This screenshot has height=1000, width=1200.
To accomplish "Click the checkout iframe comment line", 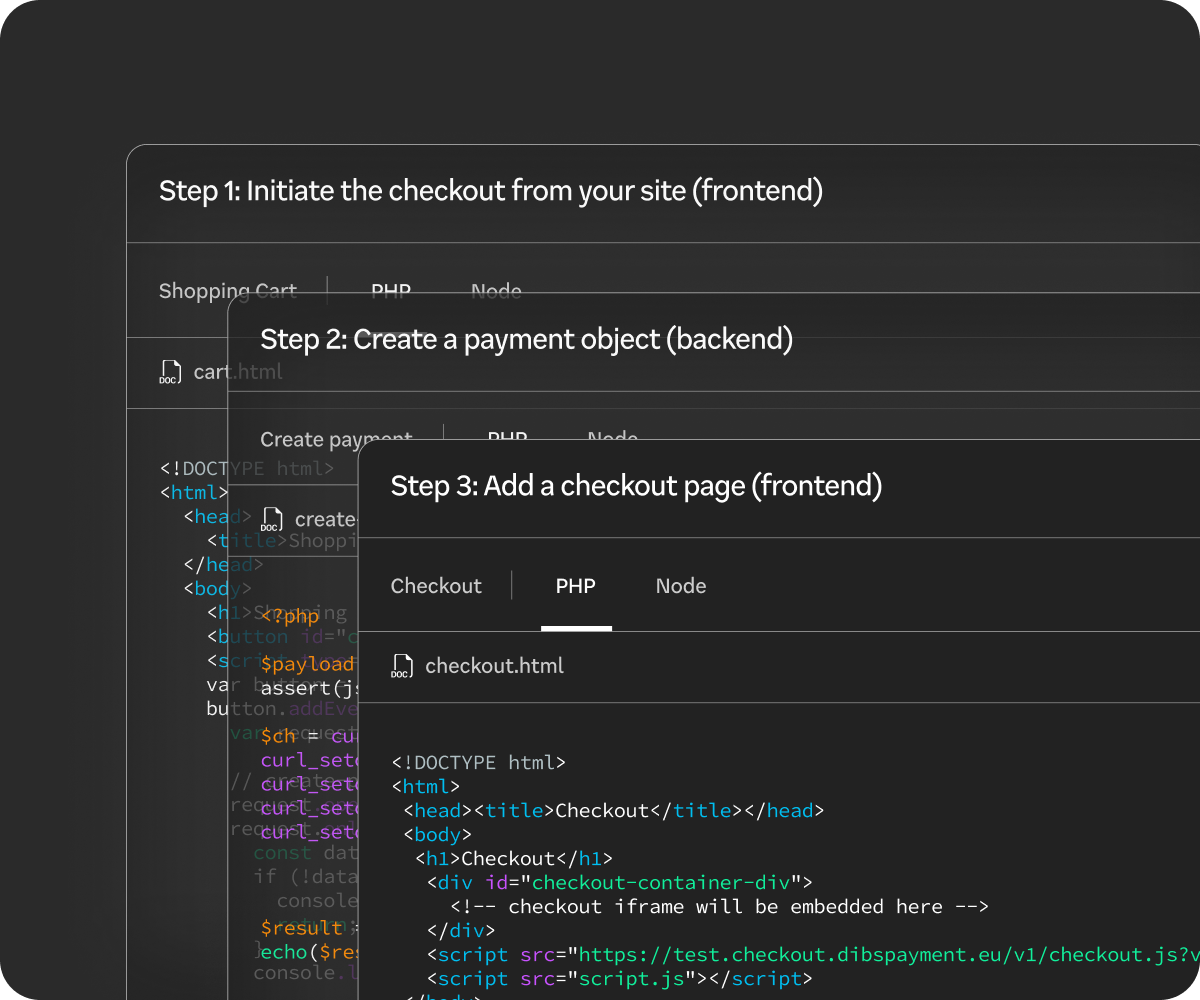I will click(x=718, y=907).
